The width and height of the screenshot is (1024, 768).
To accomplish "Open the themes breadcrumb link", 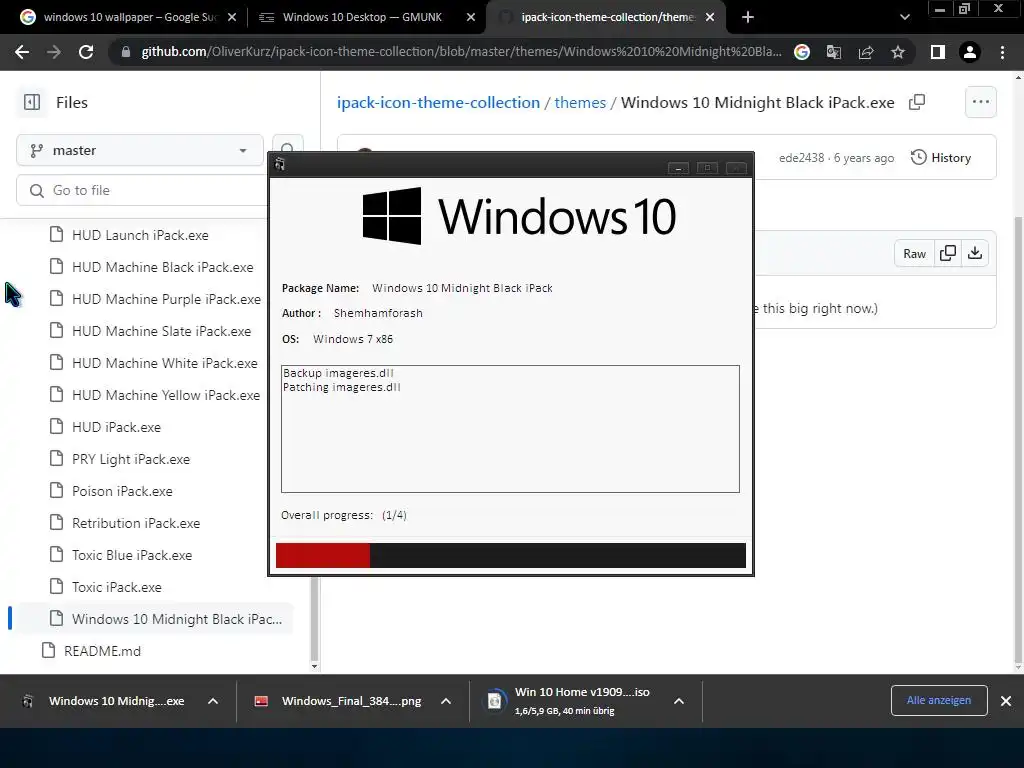I will (x=580, y=103).
